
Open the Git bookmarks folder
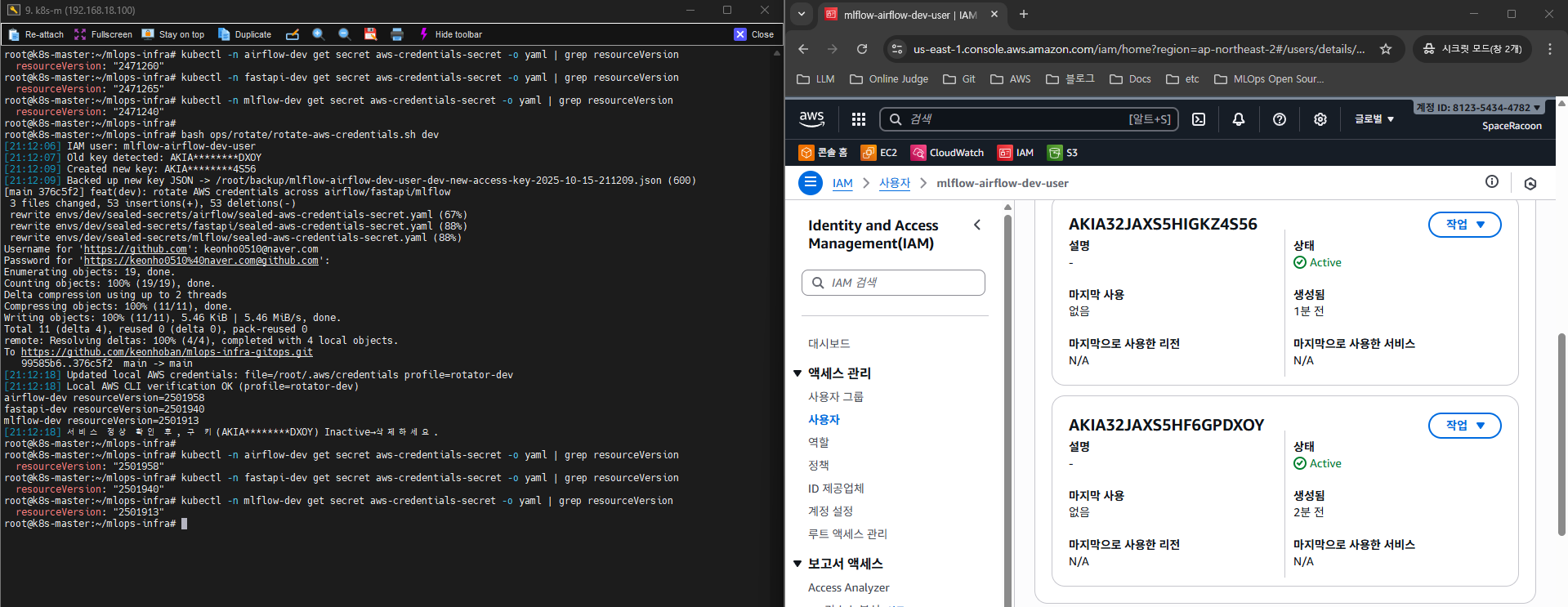[x=959, y=79]
